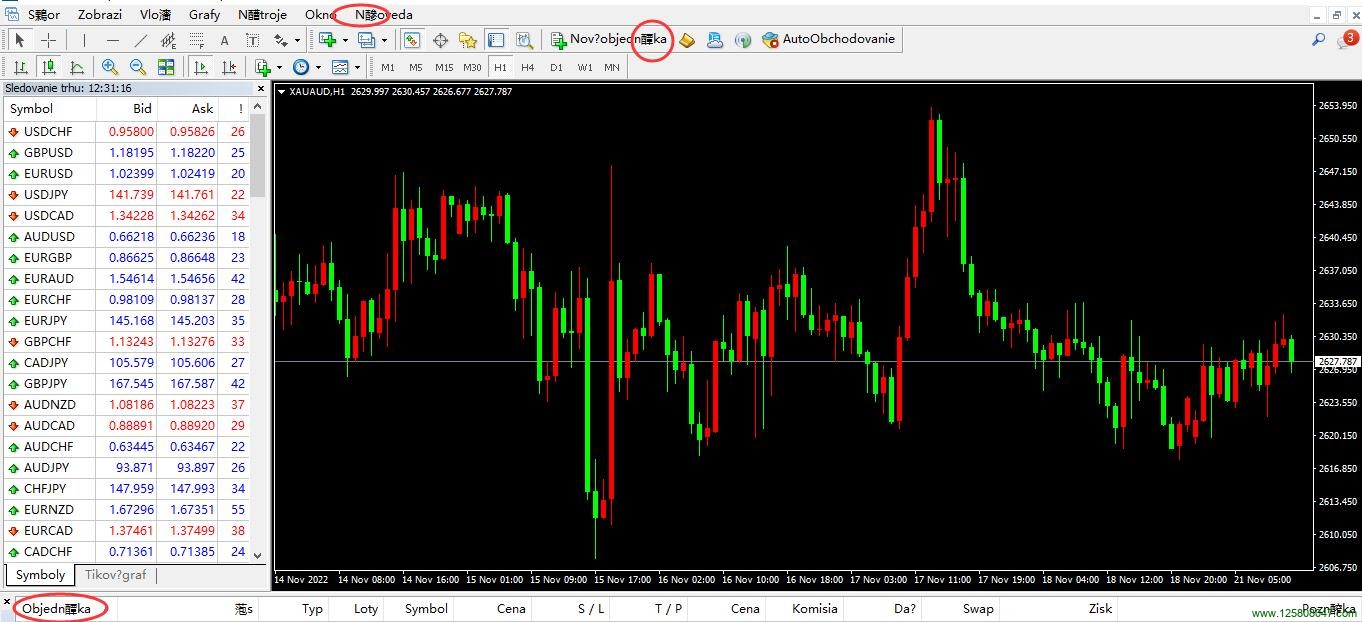1362x622 pixels.
Task: Open the XAUAUD,H1 chart title triangle
Action: click(281, 92)
